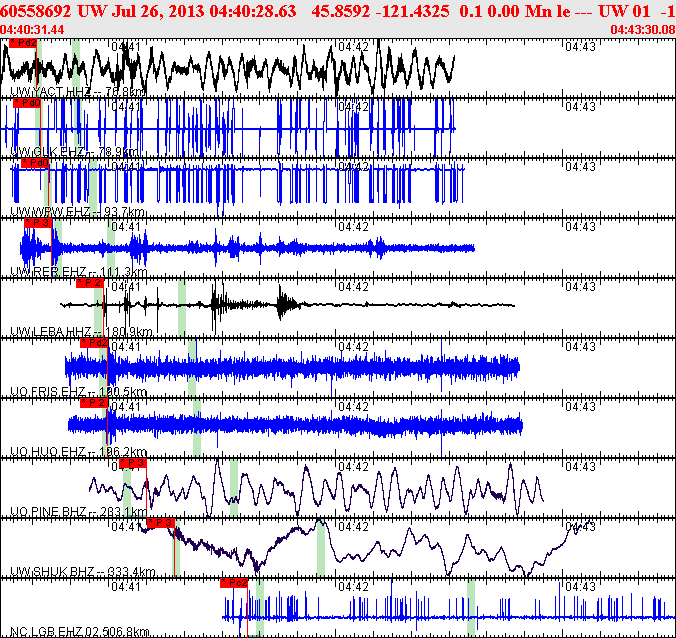The width and height of the screenshot is (676, 638).
Task: Click the NC LGB EHZ station label
Action: click(x=79, y=632)
